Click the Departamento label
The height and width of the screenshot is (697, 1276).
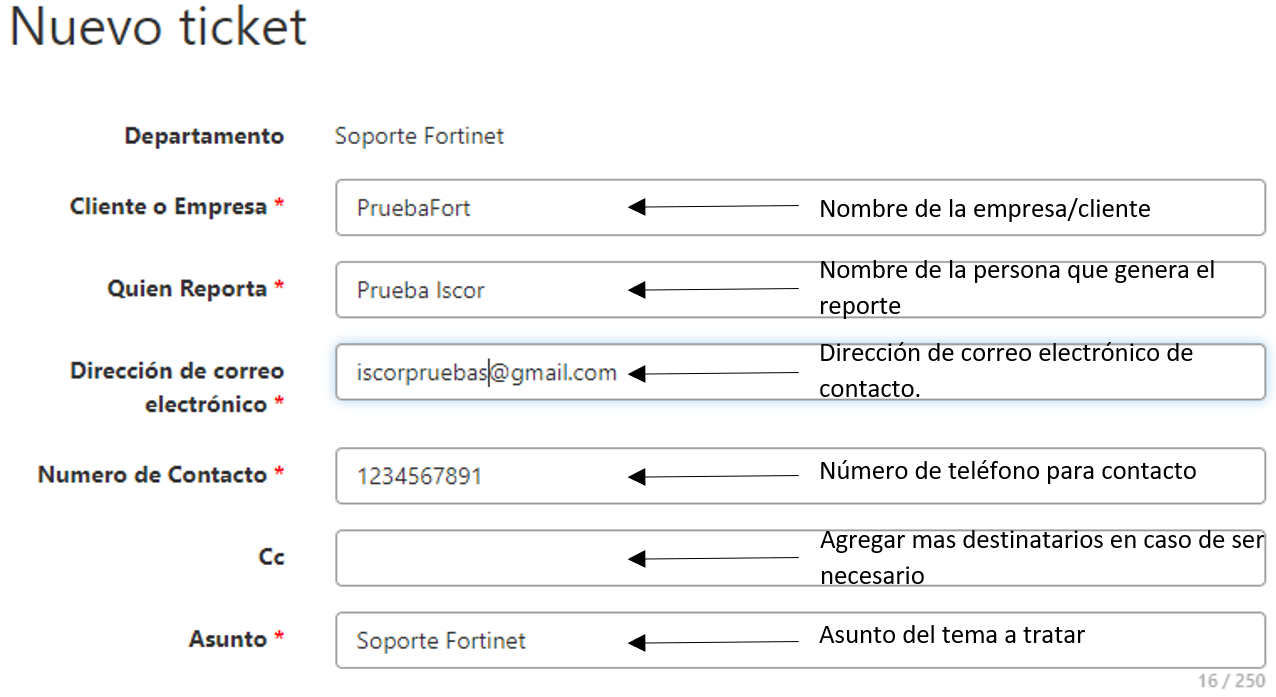tap(204, 136)
